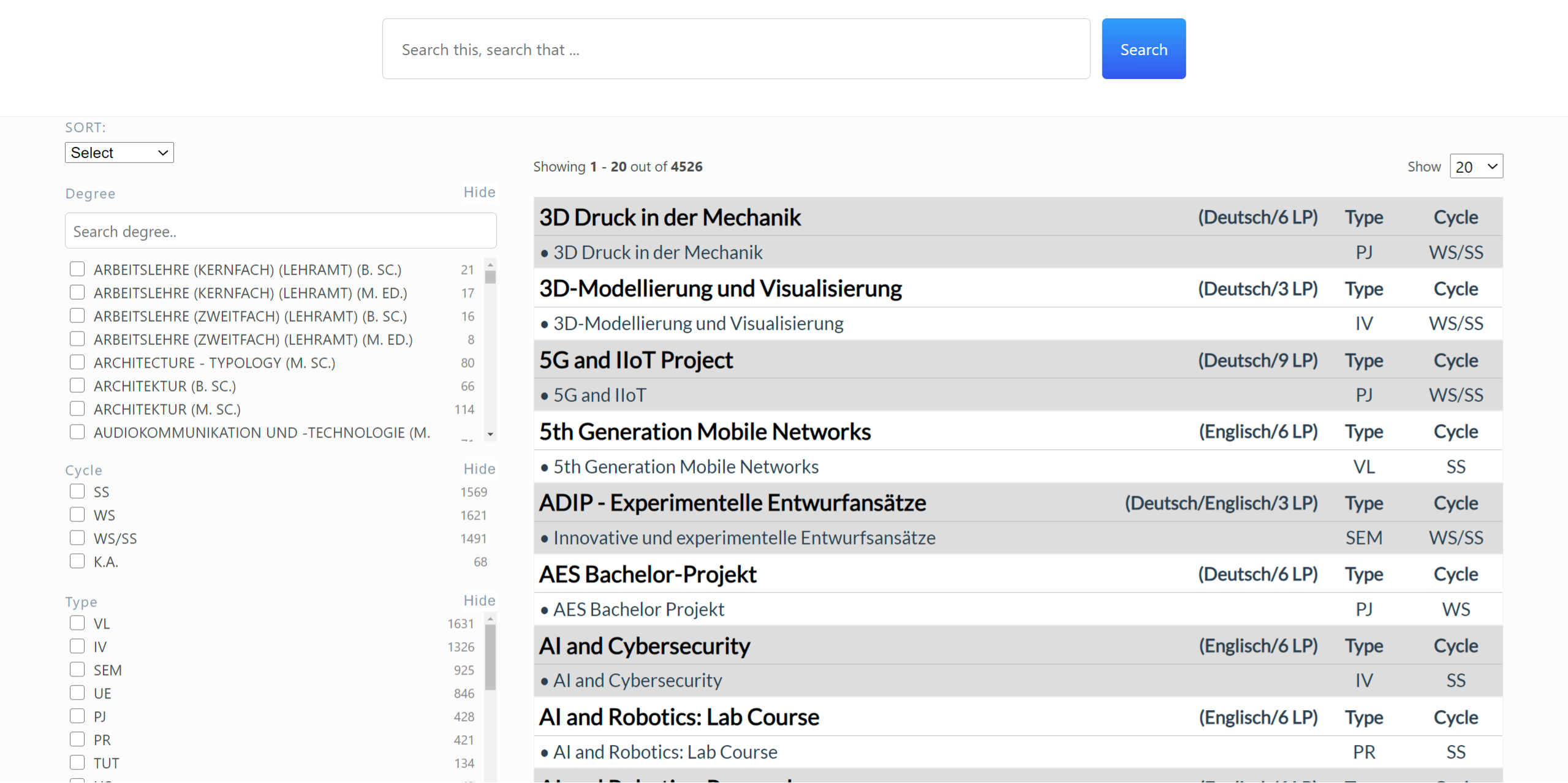Hide the Degree filter section
The width and height of the screenshot is (1568, 783).
(479, 192)
